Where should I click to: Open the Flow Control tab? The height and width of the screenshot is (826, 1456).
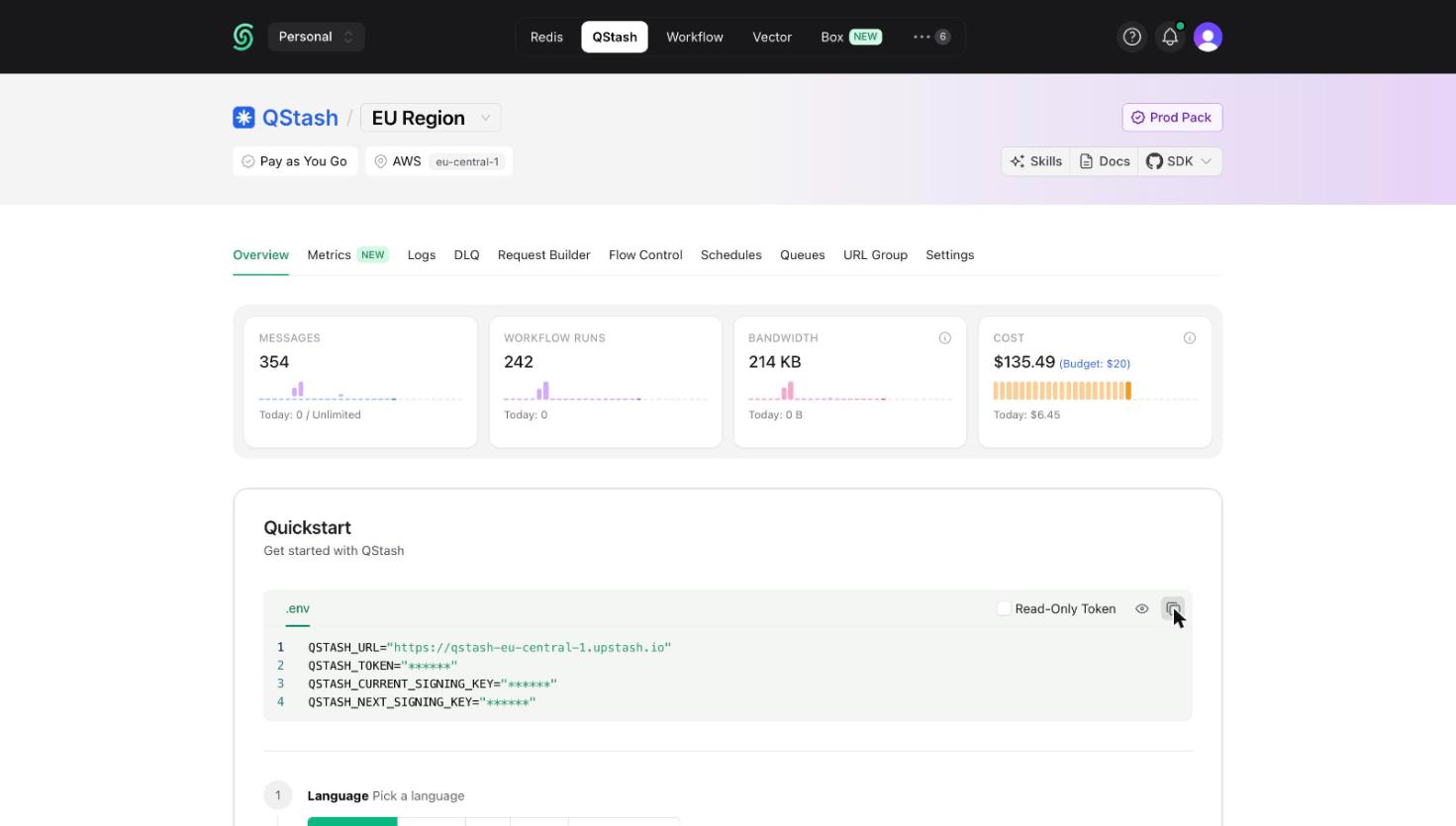click(645, 255)
